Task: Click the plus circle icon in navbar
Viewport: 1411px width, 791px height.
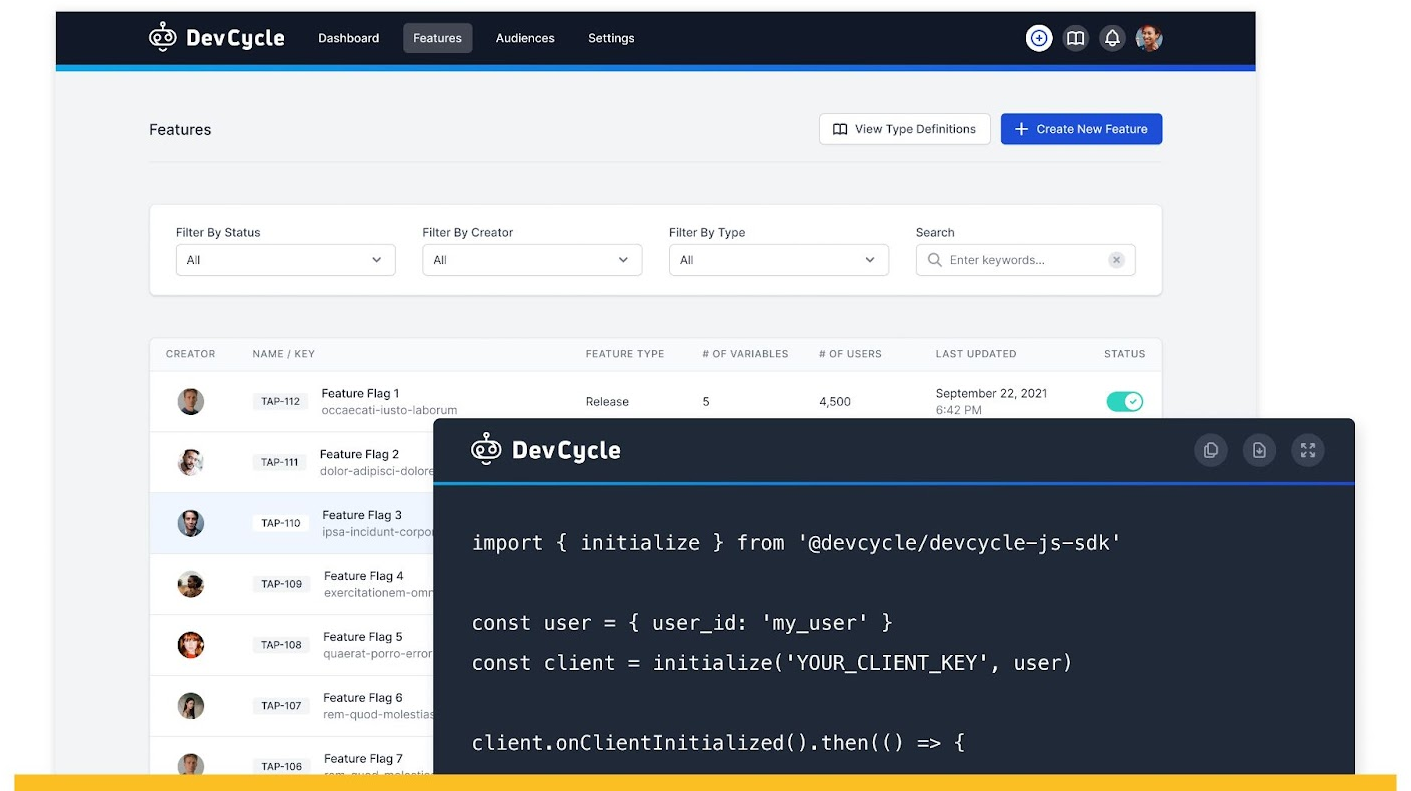Action: coord(1039,38)
